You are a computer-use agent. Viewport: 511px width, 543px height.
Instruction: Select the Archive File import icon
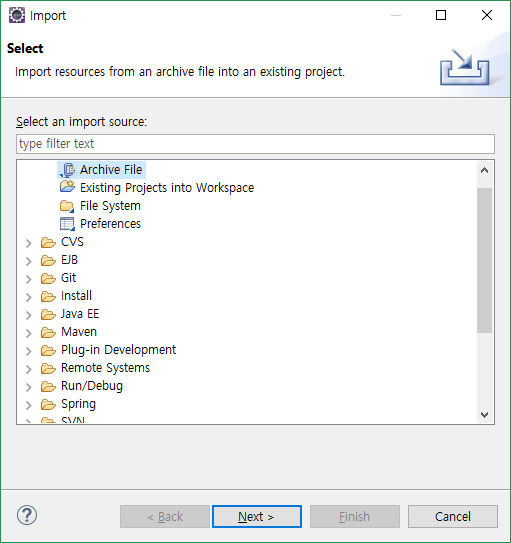67,170
